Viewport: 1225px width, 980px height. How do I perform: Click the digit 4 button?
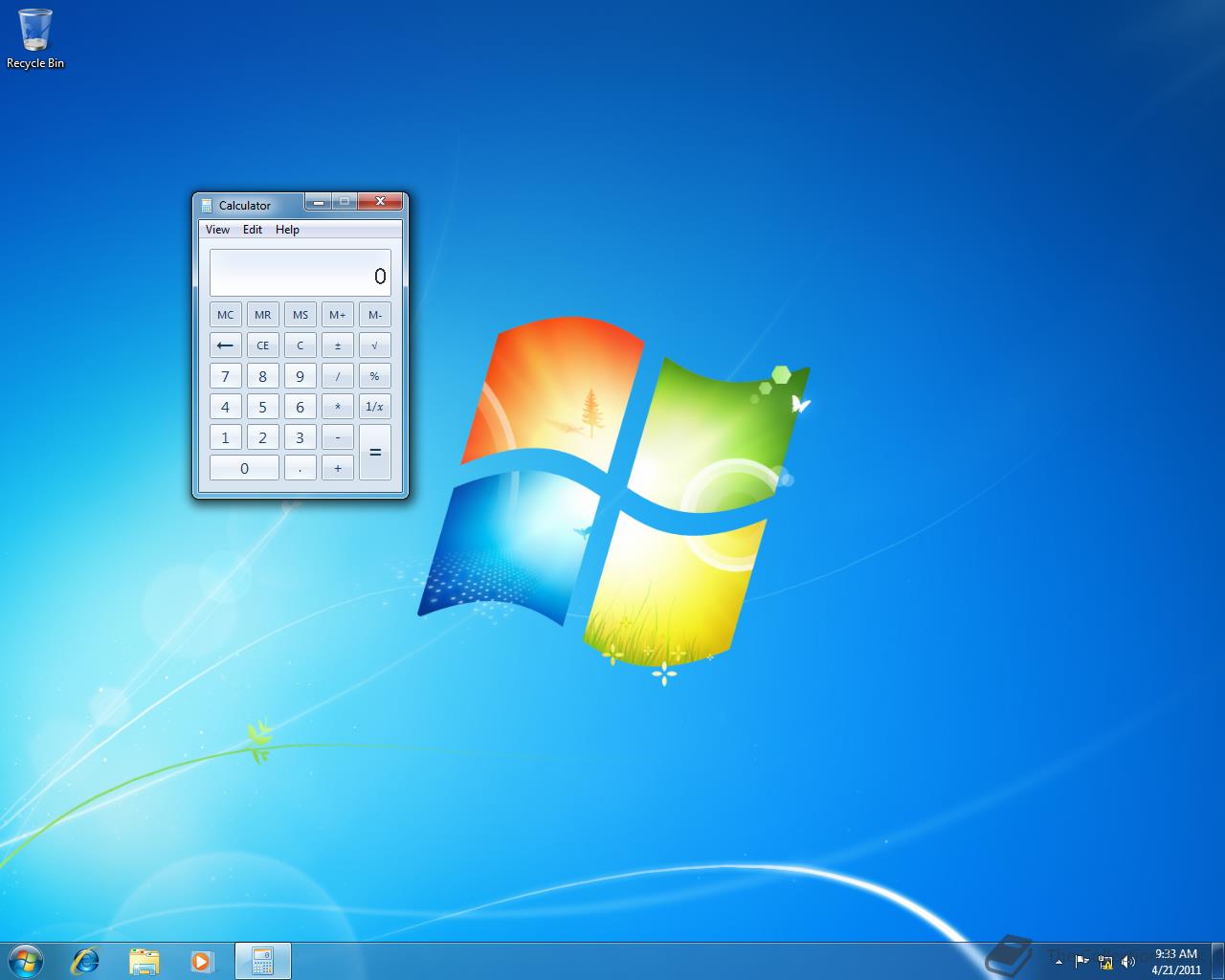click(x=226, y=407)
